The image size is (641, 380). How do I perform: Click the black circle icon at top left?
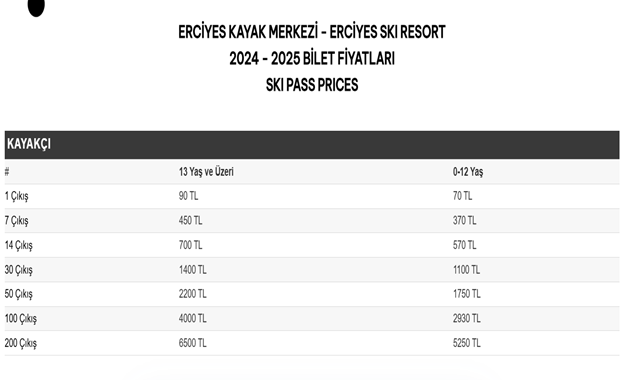pyautogui.click(x=36, y=7)
